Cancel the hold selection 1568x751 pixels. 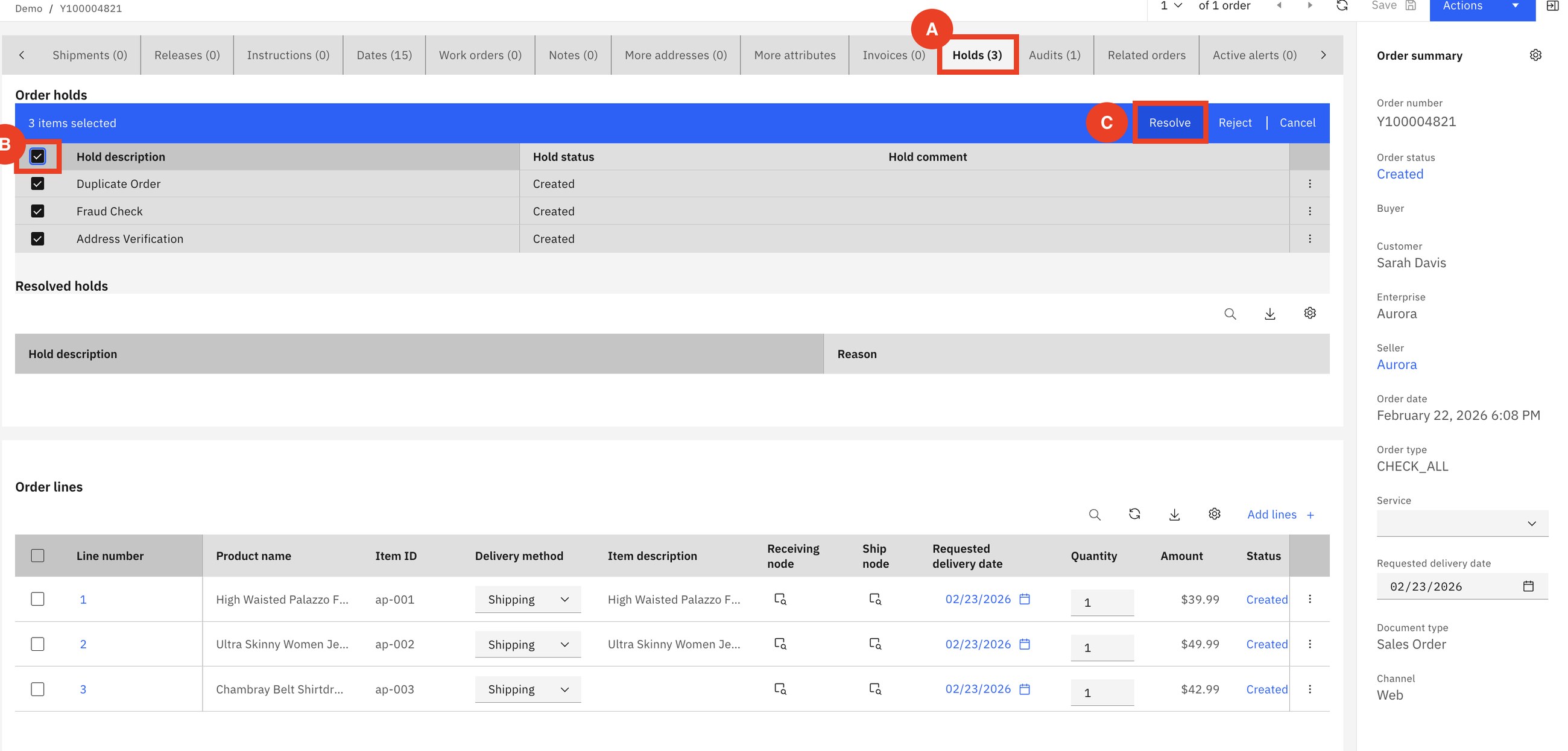coord(1297,123)
